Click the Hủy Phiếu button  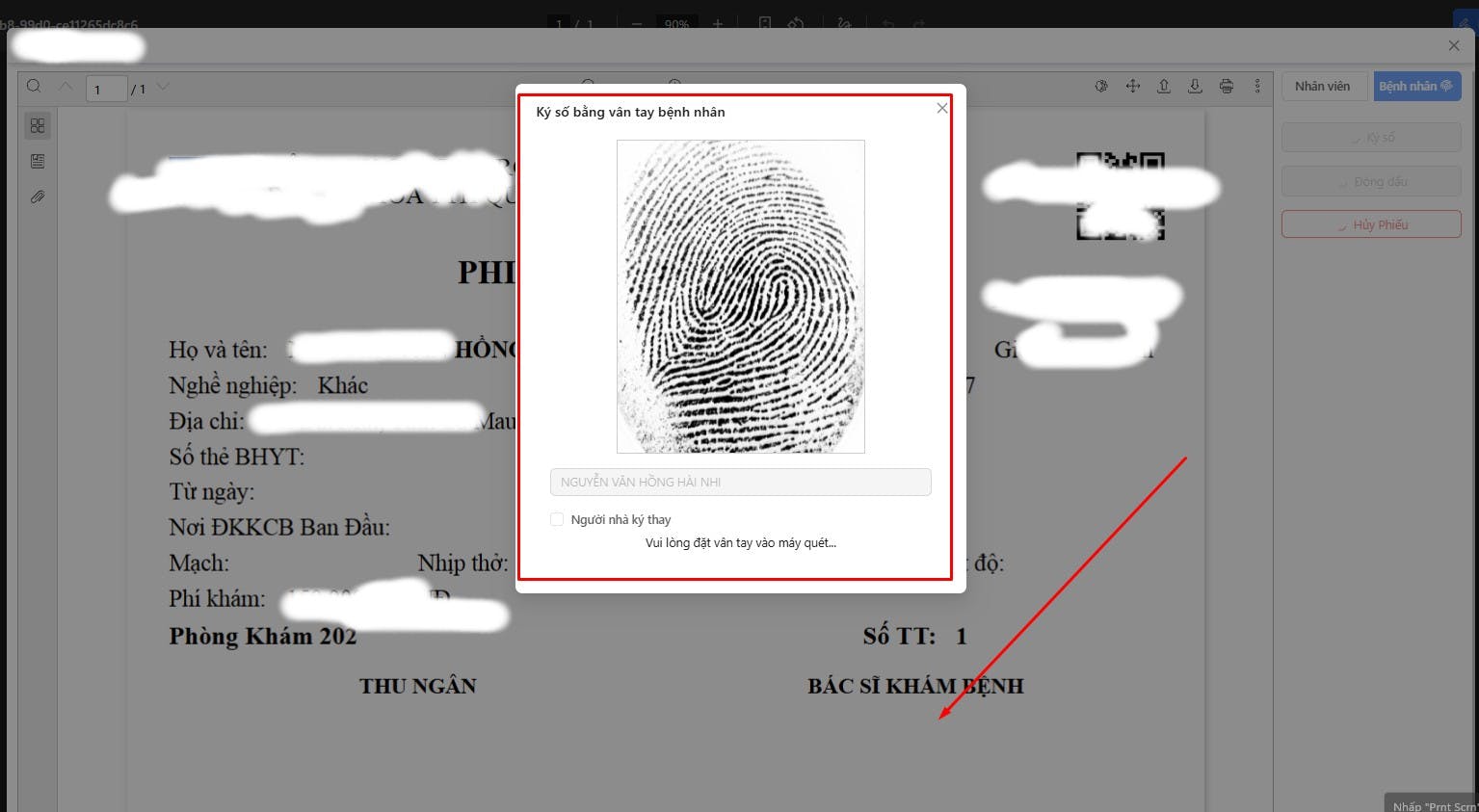[x=1371, y=224]
